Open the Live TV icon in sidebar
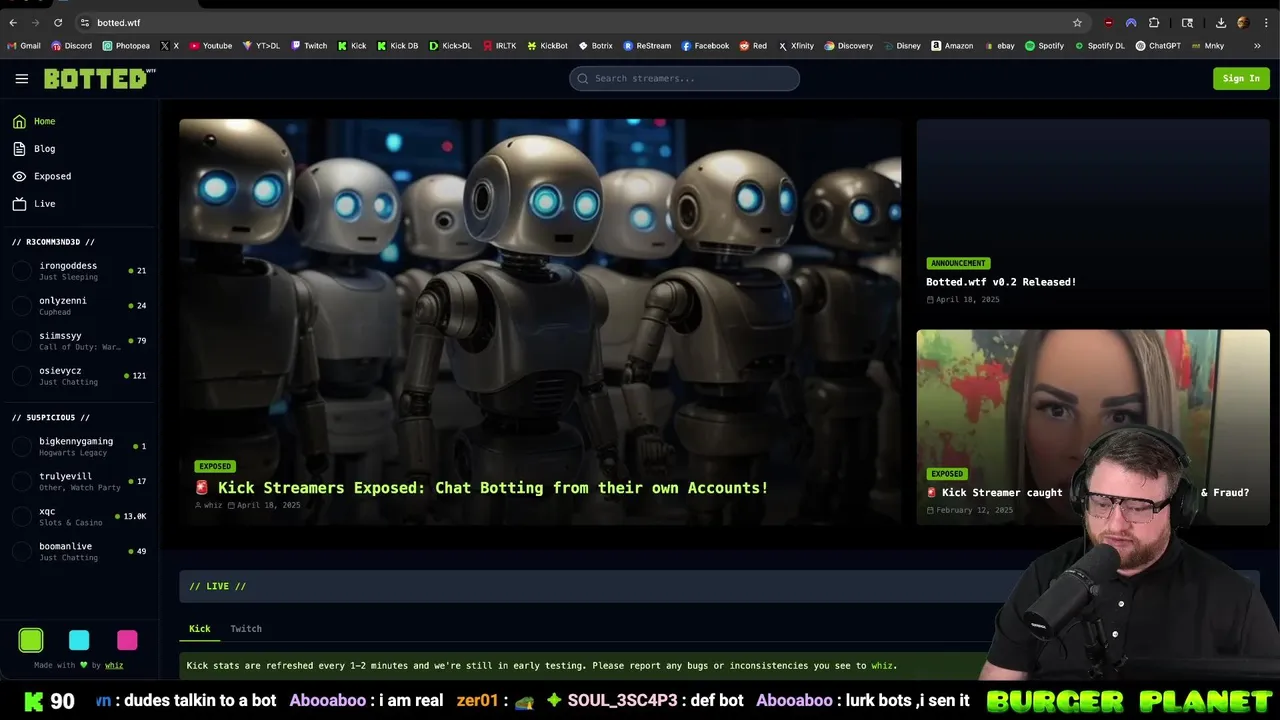The width and height of the screenshot is (1280, 720). click(19, 204)
